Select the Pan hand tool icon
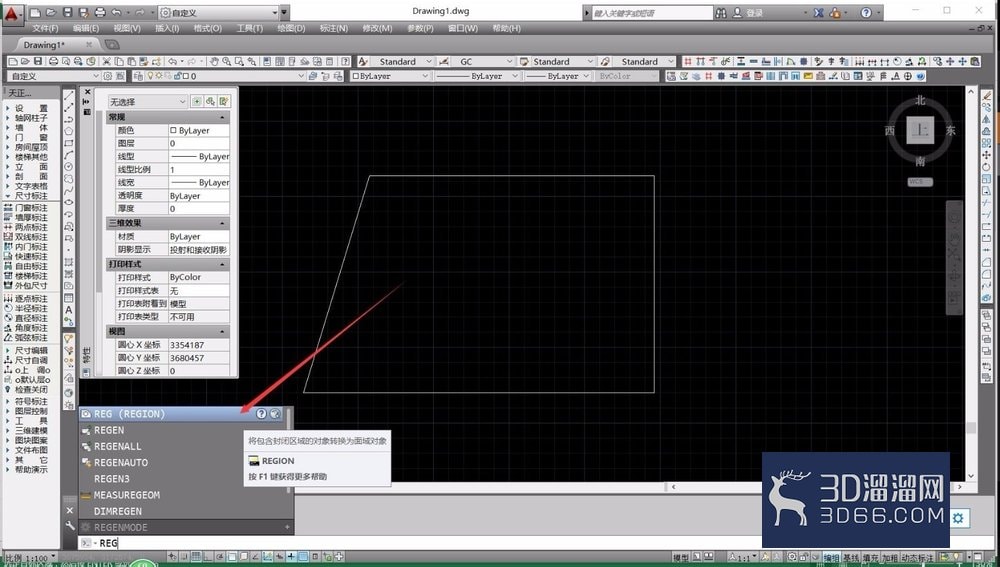Image resolution: width=1000 pixels, height=567 pixels. point(214,61)
